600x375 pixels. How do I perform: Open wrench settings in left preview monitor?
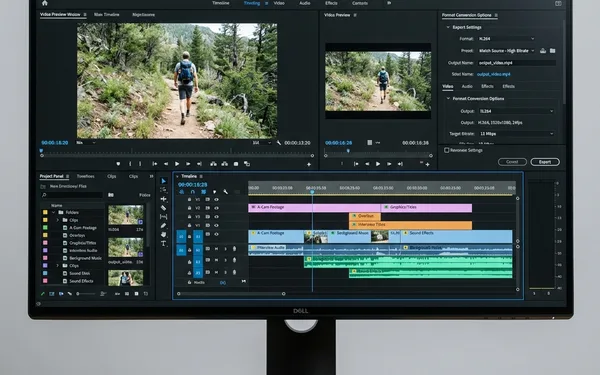click(x=279, y=143)
